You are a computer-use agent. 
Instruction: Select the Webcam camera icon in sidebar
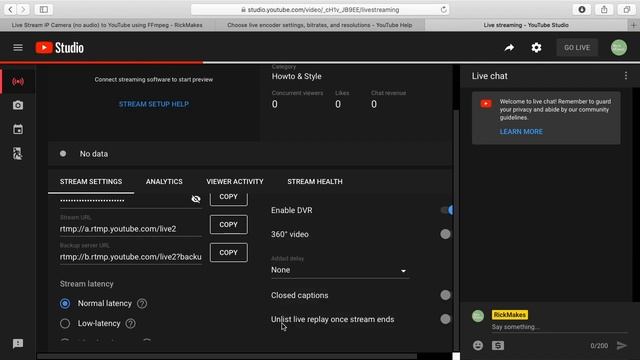[18, 105]
